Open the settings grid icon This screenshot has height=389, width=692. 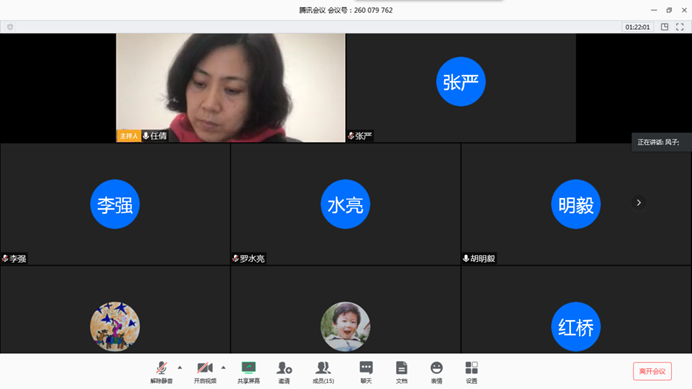tap(471, 372)
